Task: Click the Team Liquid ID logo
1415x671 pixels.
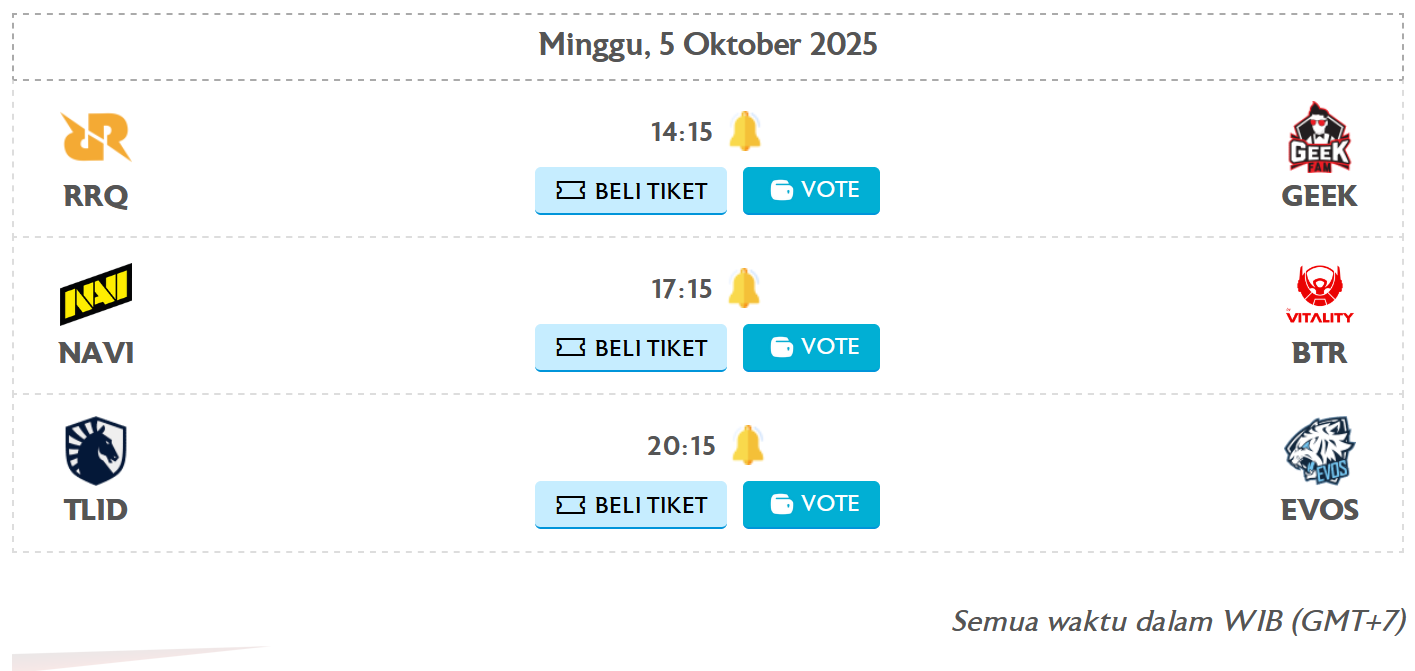Action: click(96, 451)
